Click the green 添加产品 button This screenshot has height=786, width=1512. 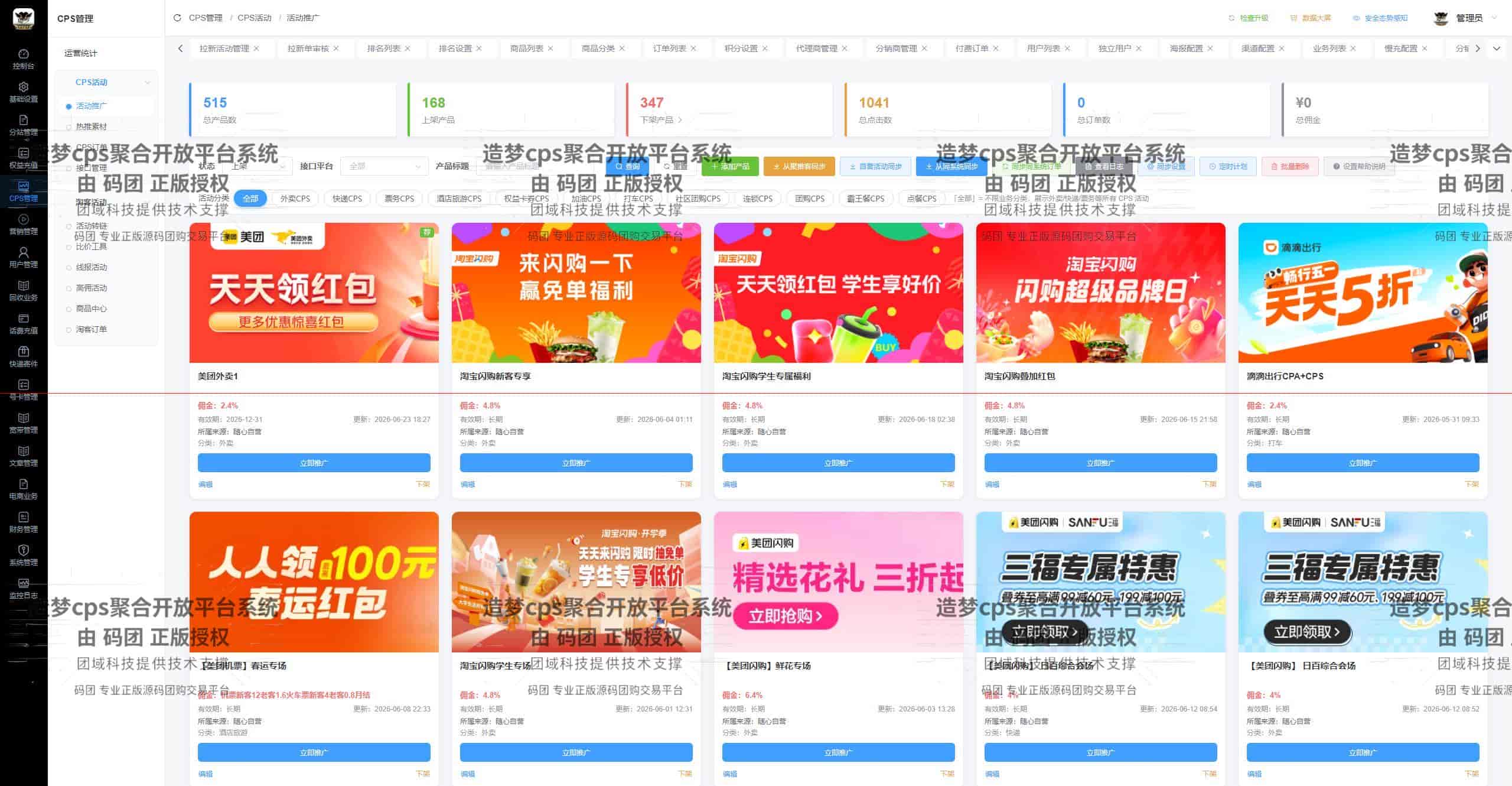[730, 166]
